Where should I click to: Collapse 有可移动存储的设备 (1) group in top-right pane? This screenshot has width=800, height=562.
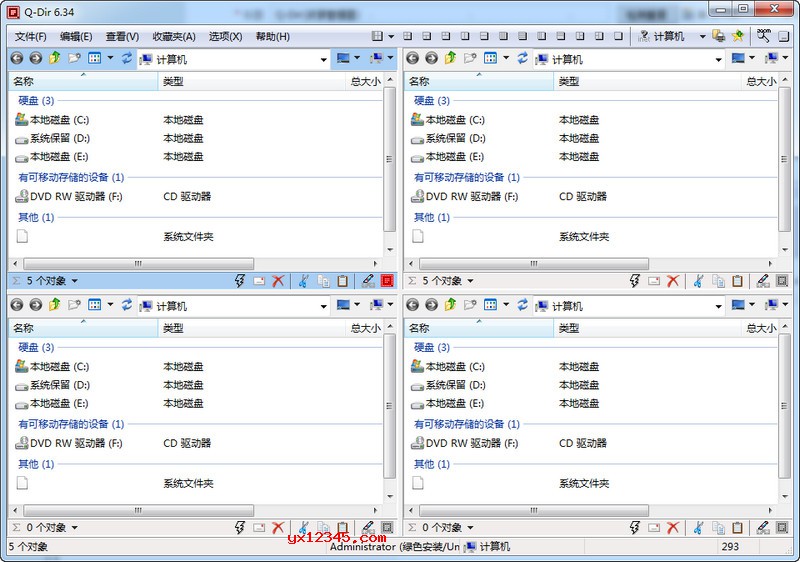click(x=467, y=177)
